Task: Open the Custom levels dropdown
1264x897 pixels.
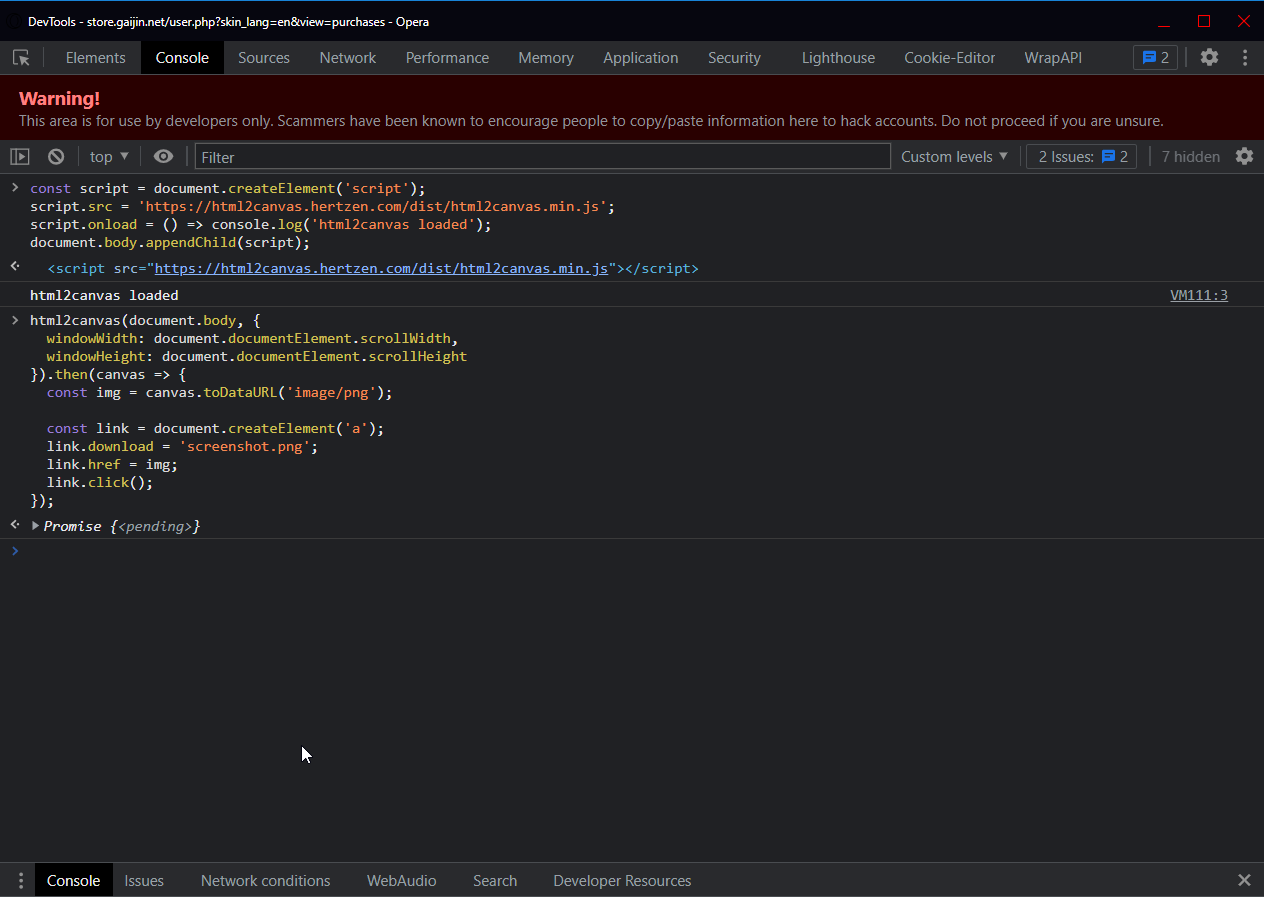Action: click(x=954, y=156)
